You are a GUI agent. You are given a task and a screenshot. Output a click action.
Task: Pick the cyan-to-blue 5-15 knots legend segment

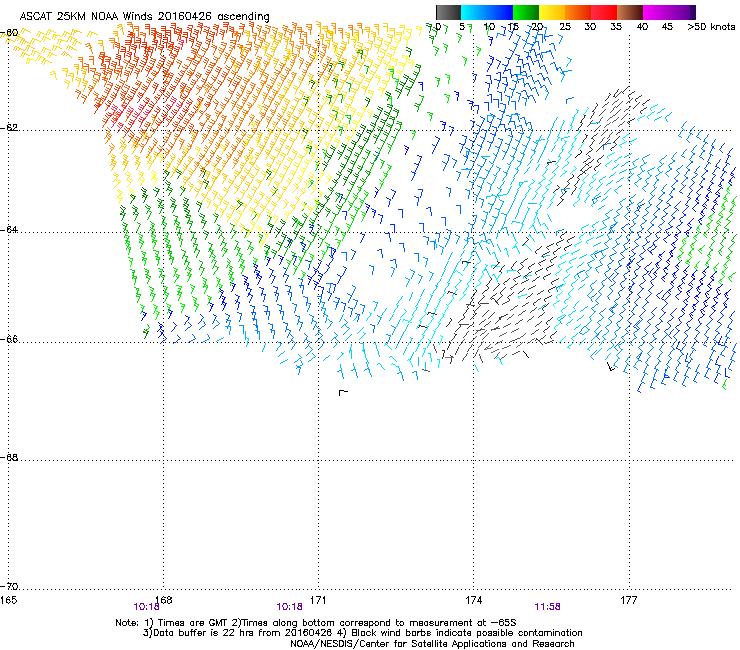(487, 12)
